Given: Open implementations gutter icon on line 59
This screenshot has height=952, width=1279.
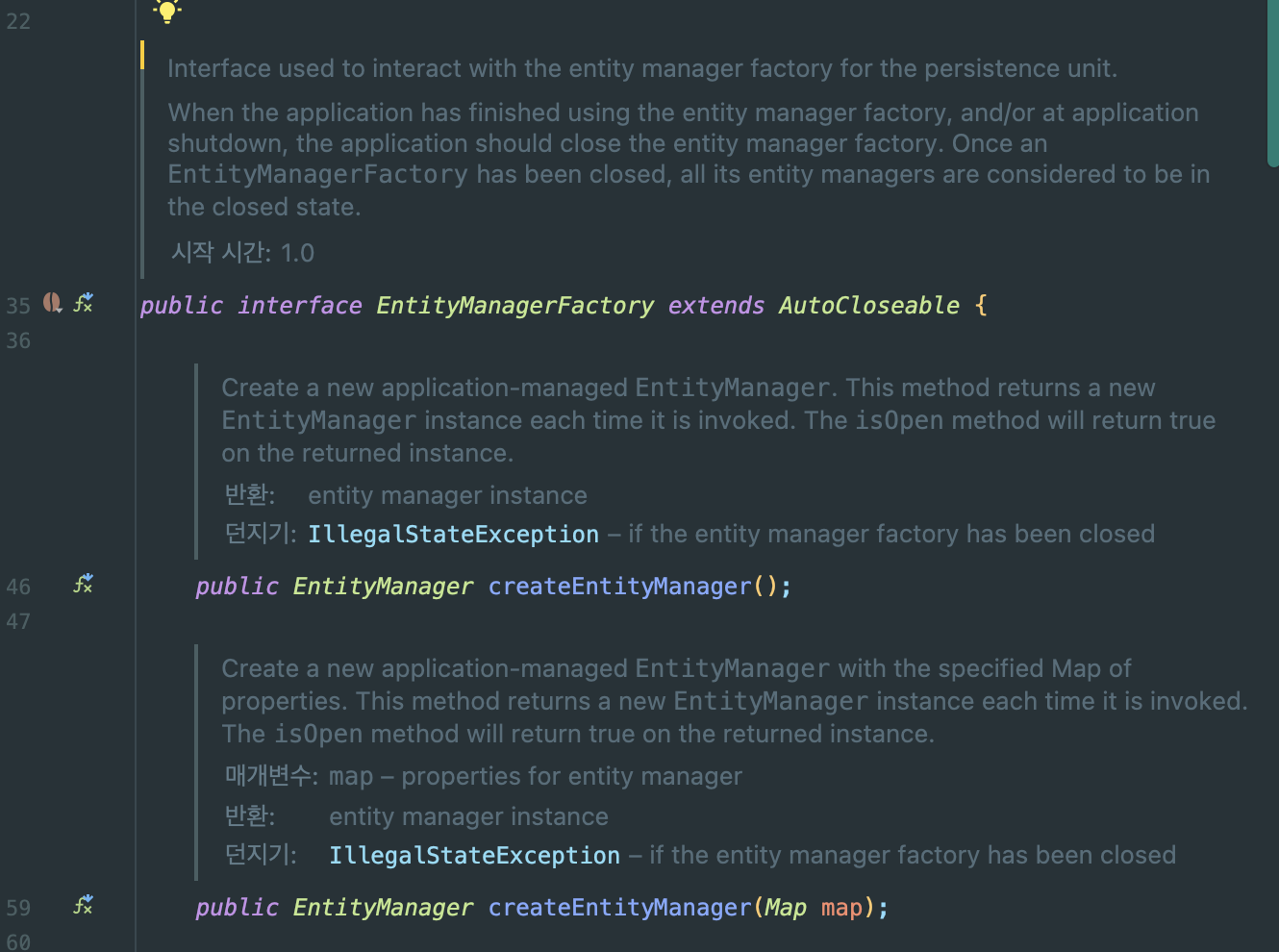Looking at the screenshot, I should coord(84,905).
